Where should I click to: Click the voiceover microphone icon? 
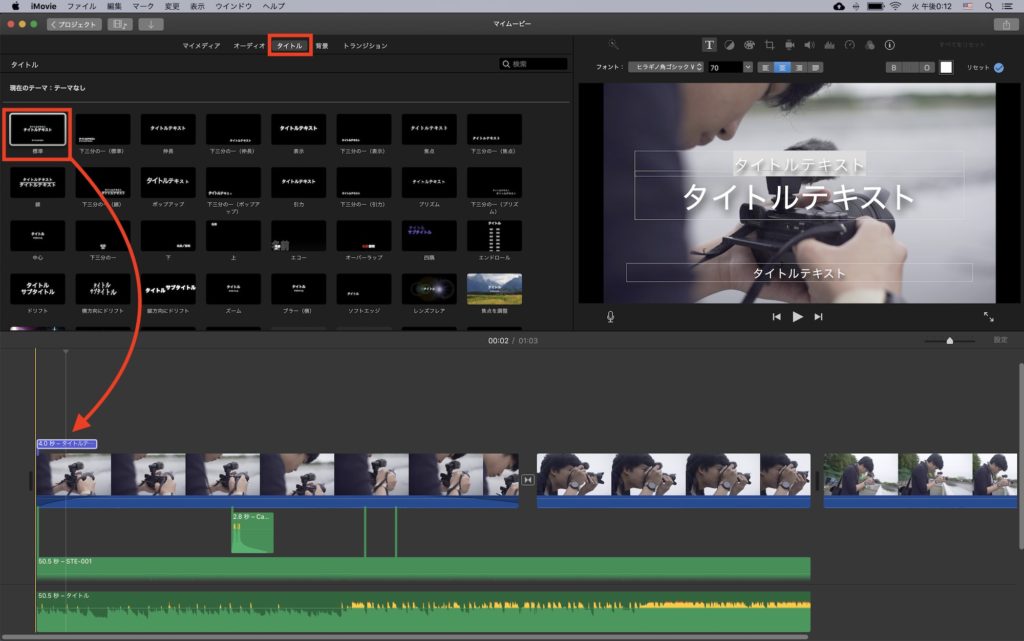[610, 316]
